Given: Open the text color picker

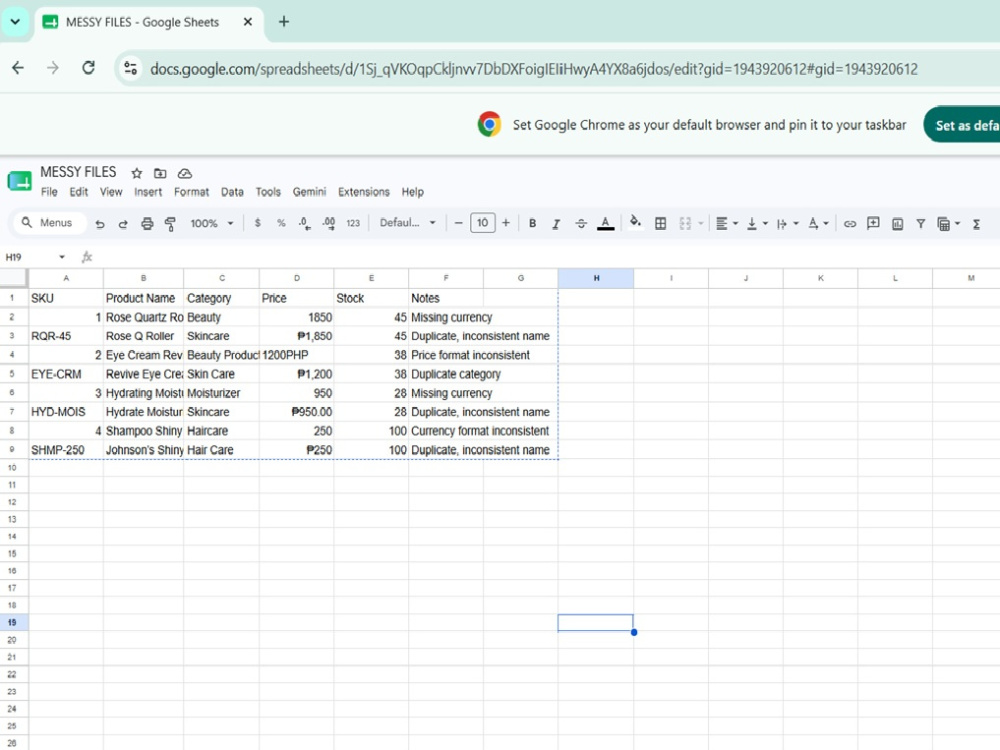Looking at the screenshot, I should [605, 224].
